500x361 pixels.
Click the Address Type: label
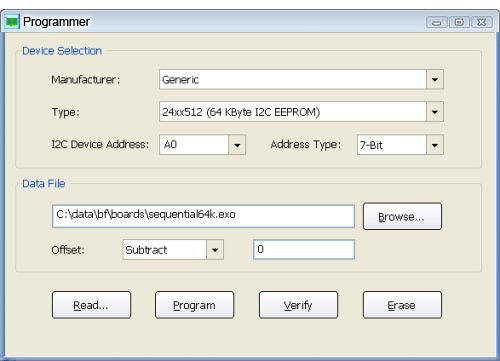click(x=306, y=145)
